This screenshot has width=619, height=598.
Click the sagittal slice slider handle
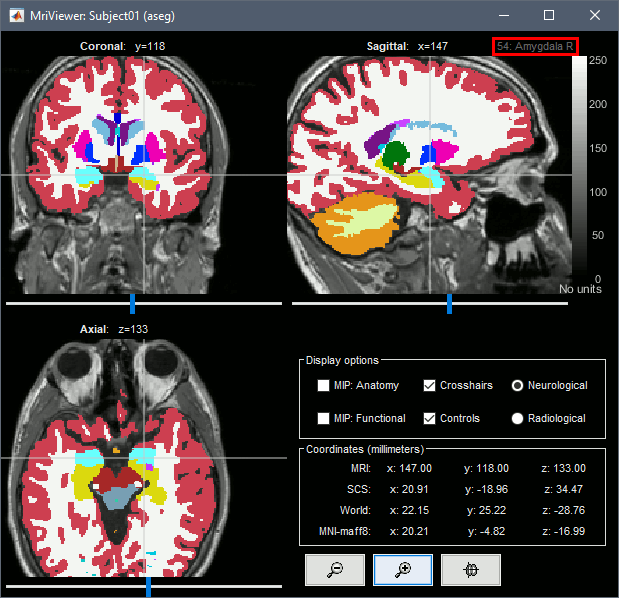point(449,301)
